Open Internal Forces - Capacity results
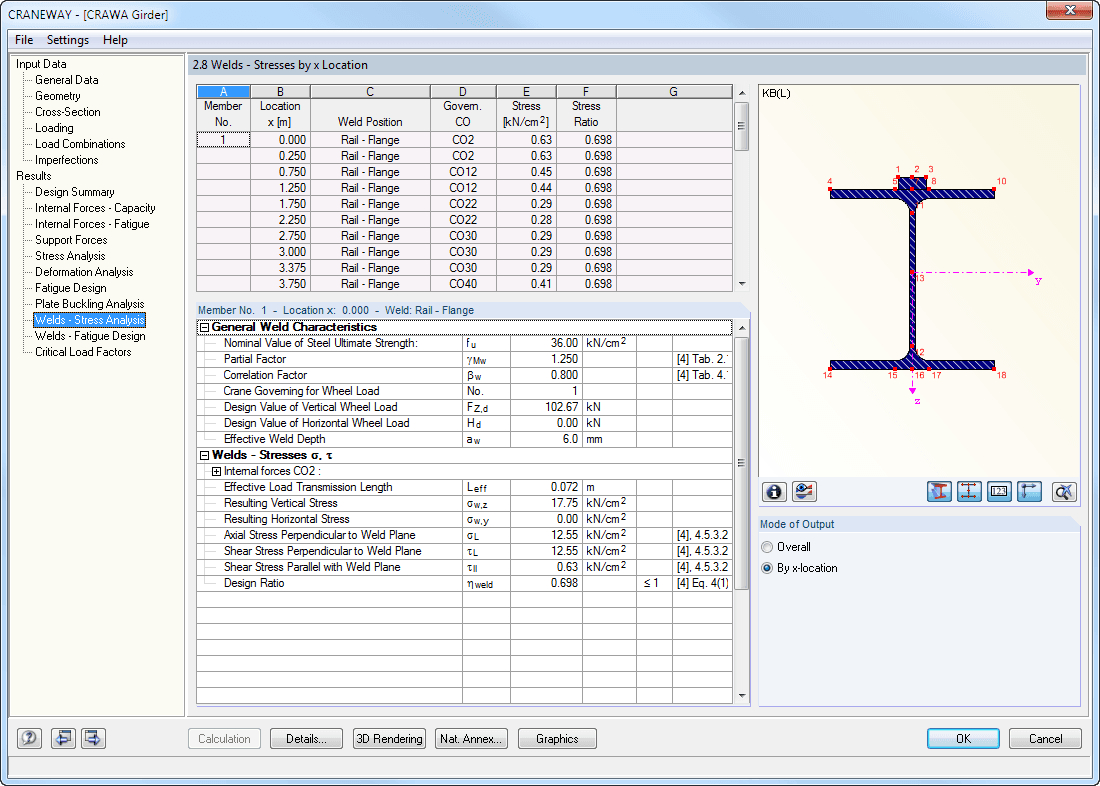 (x=95, y=208)
